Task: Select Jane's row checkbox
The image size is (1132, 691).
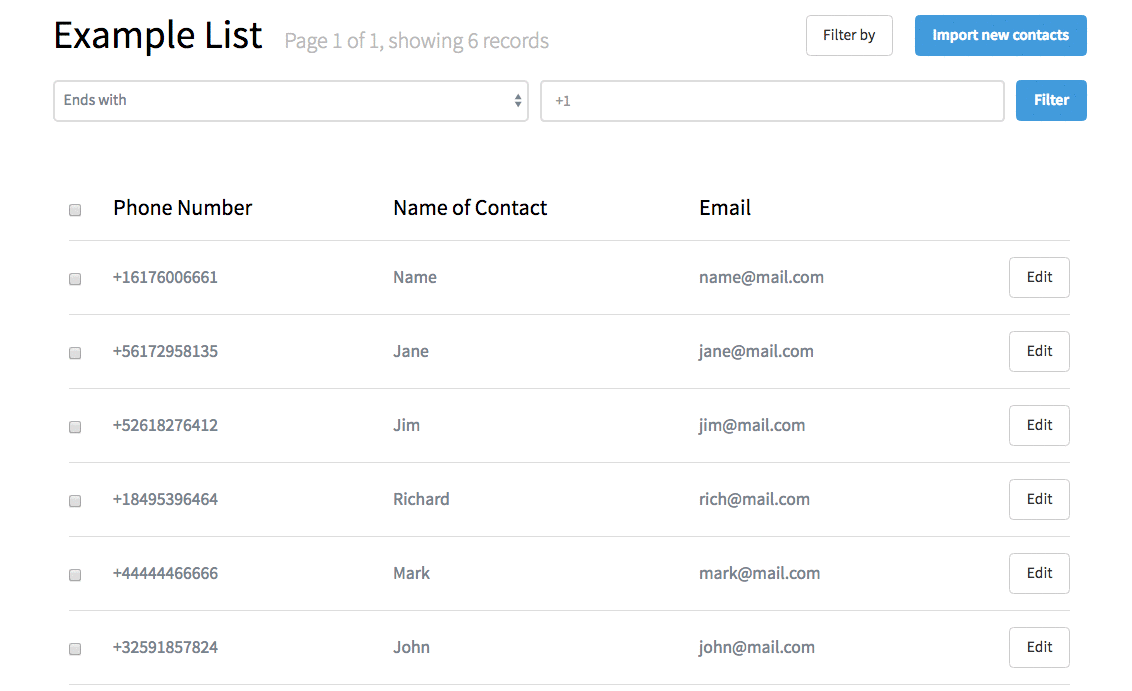Action: coord(75,353)
